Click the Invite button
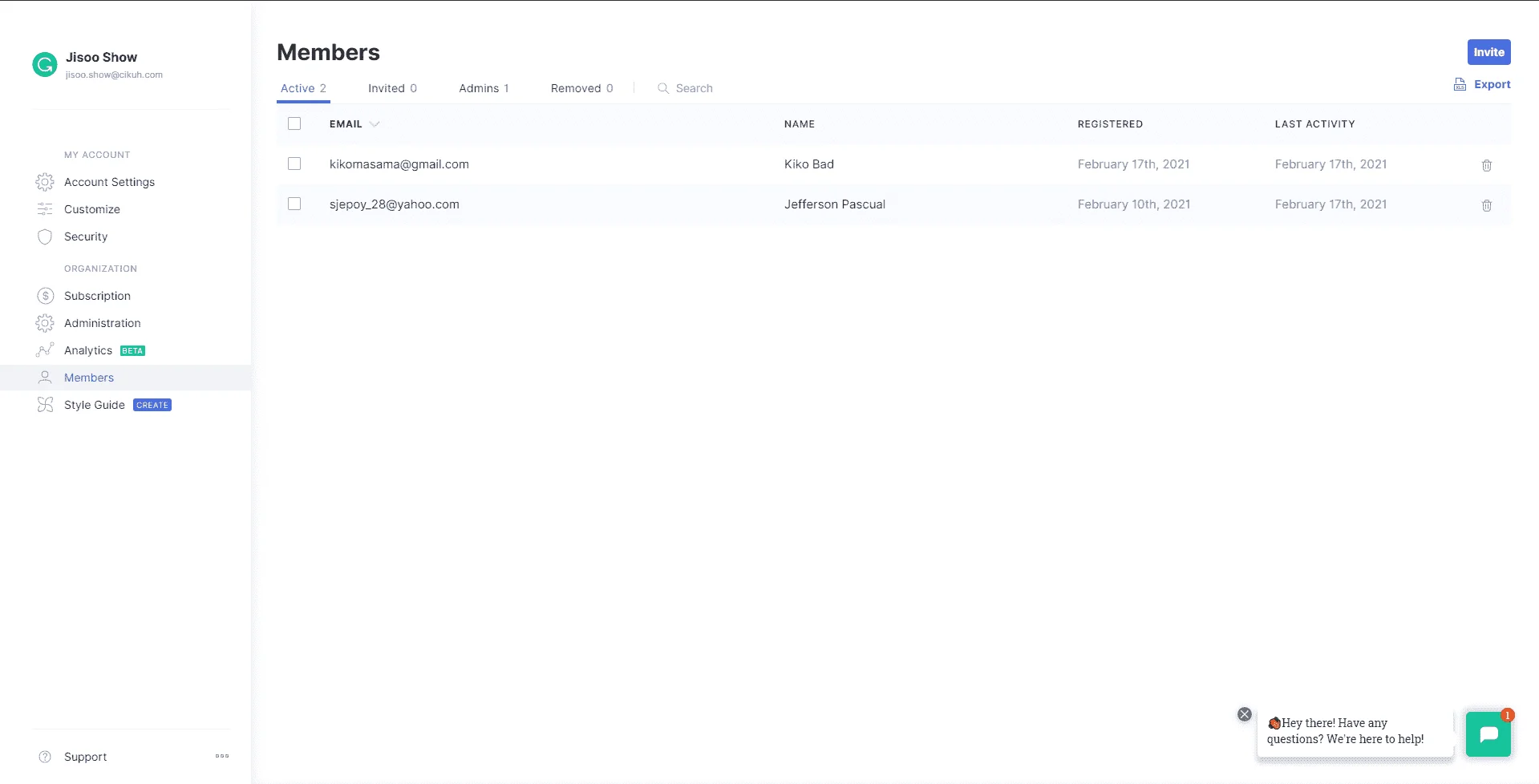The image size is (1539, 784). [1488, 52]
